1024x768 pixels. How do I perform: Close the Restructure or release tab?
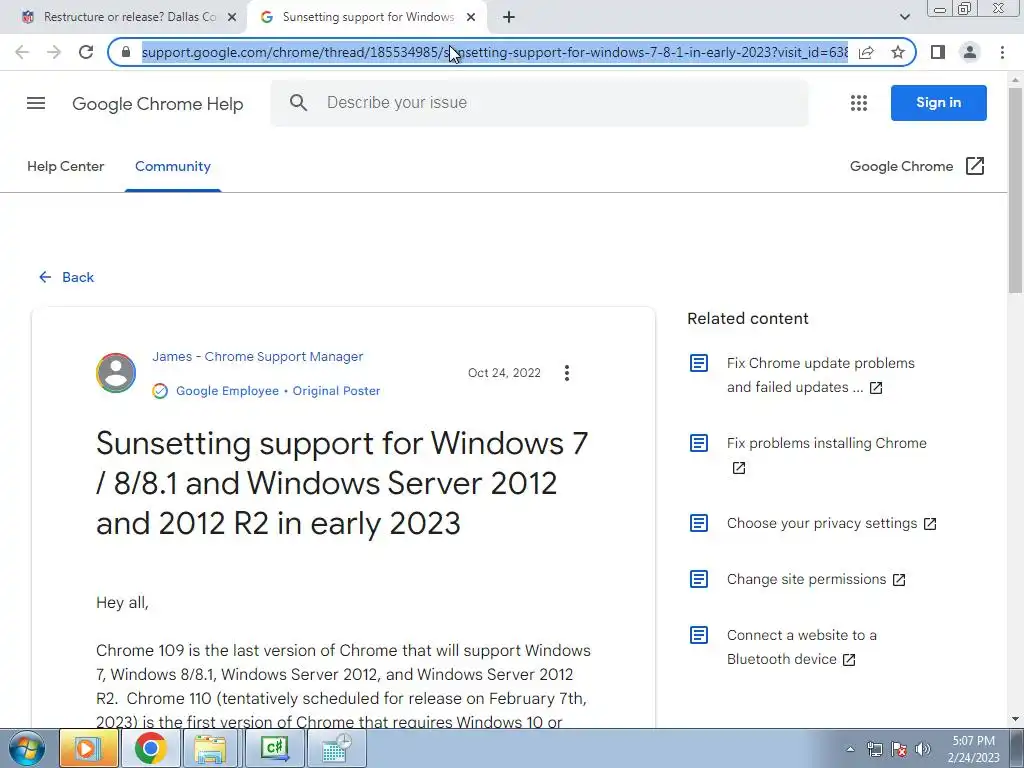point(232,17)
